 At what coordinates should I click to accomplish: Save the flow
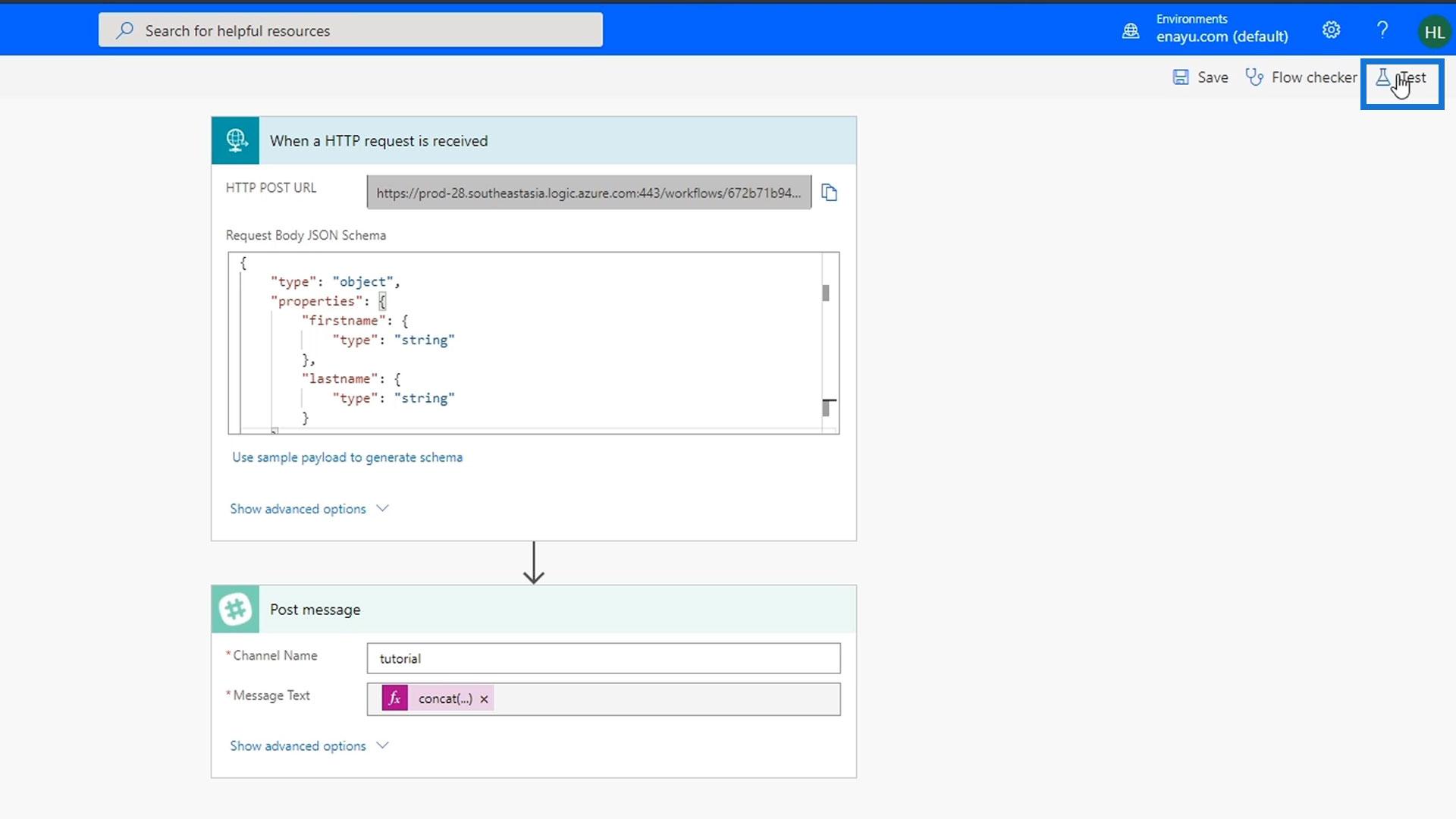(1200, 77)
